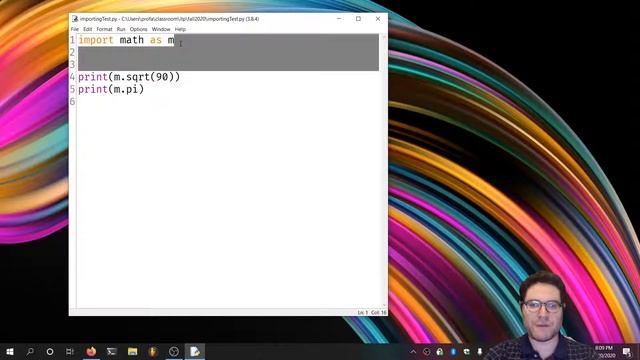Screen dimensions: 640x360
Task: Click line number 4 in gutter
Action: 72,77
